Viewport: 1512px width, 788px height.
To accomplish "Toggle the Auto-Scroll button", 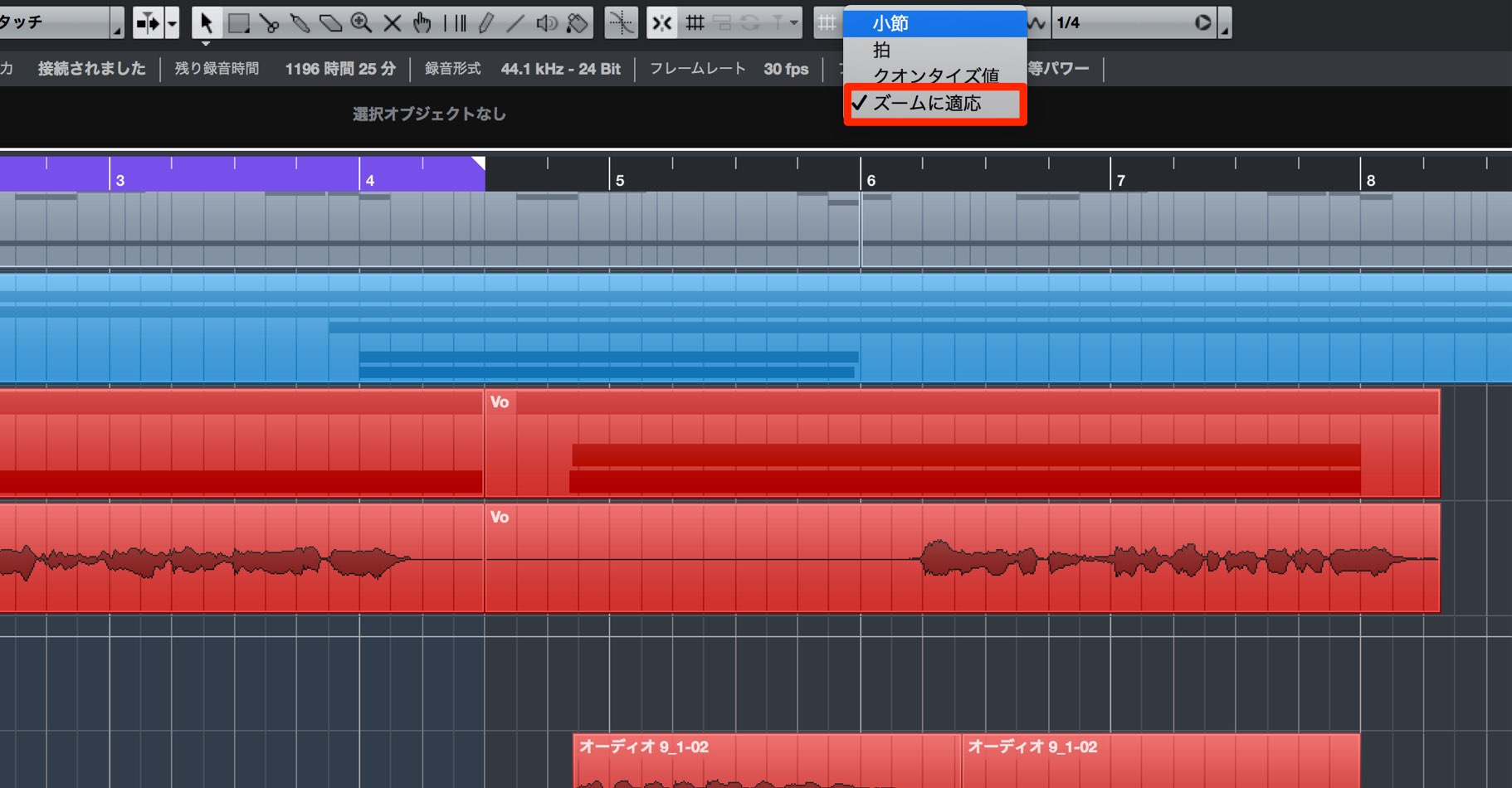I will (148, 23).
